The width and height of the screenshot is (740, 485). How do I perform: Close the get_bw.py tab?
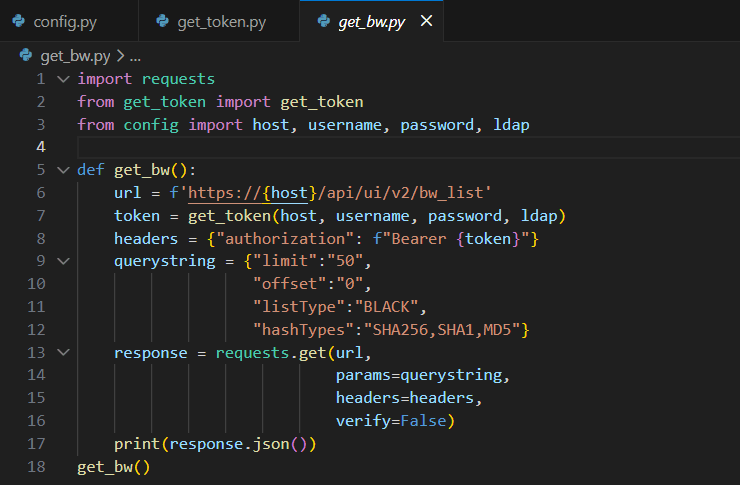click(426, 21)
